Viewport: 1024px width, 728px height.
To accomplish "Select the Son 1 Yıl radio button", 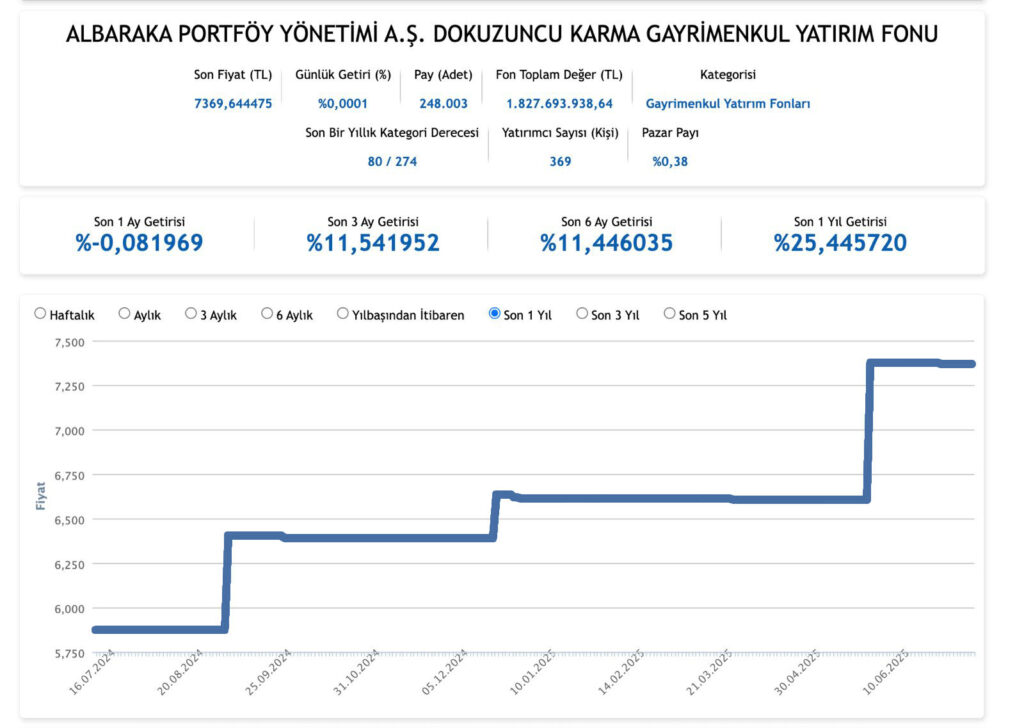I will 494,314.
